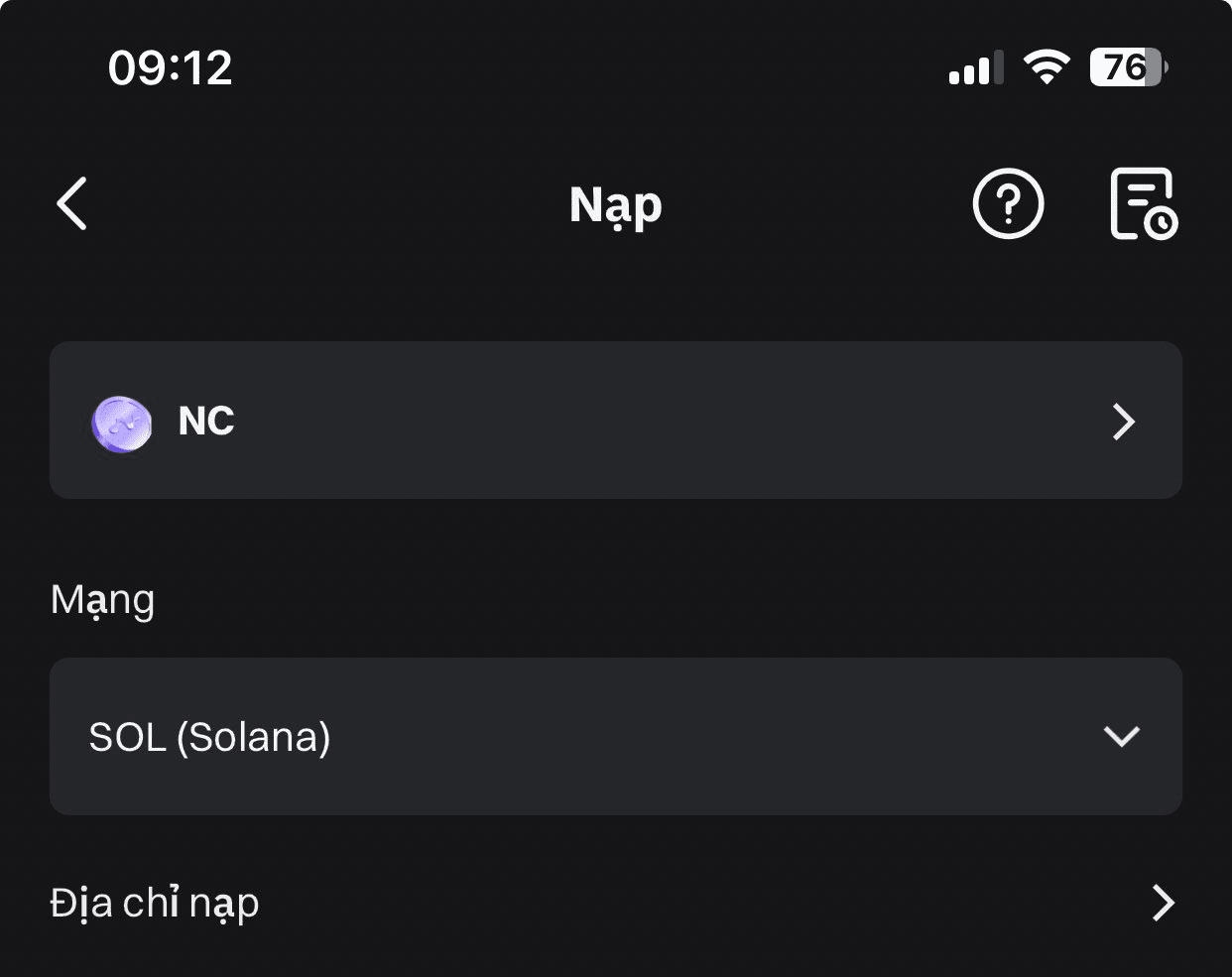Tap the clock badge on history icon
The width and height of the screenshot is (1232, 977).
click(1161, 223)
